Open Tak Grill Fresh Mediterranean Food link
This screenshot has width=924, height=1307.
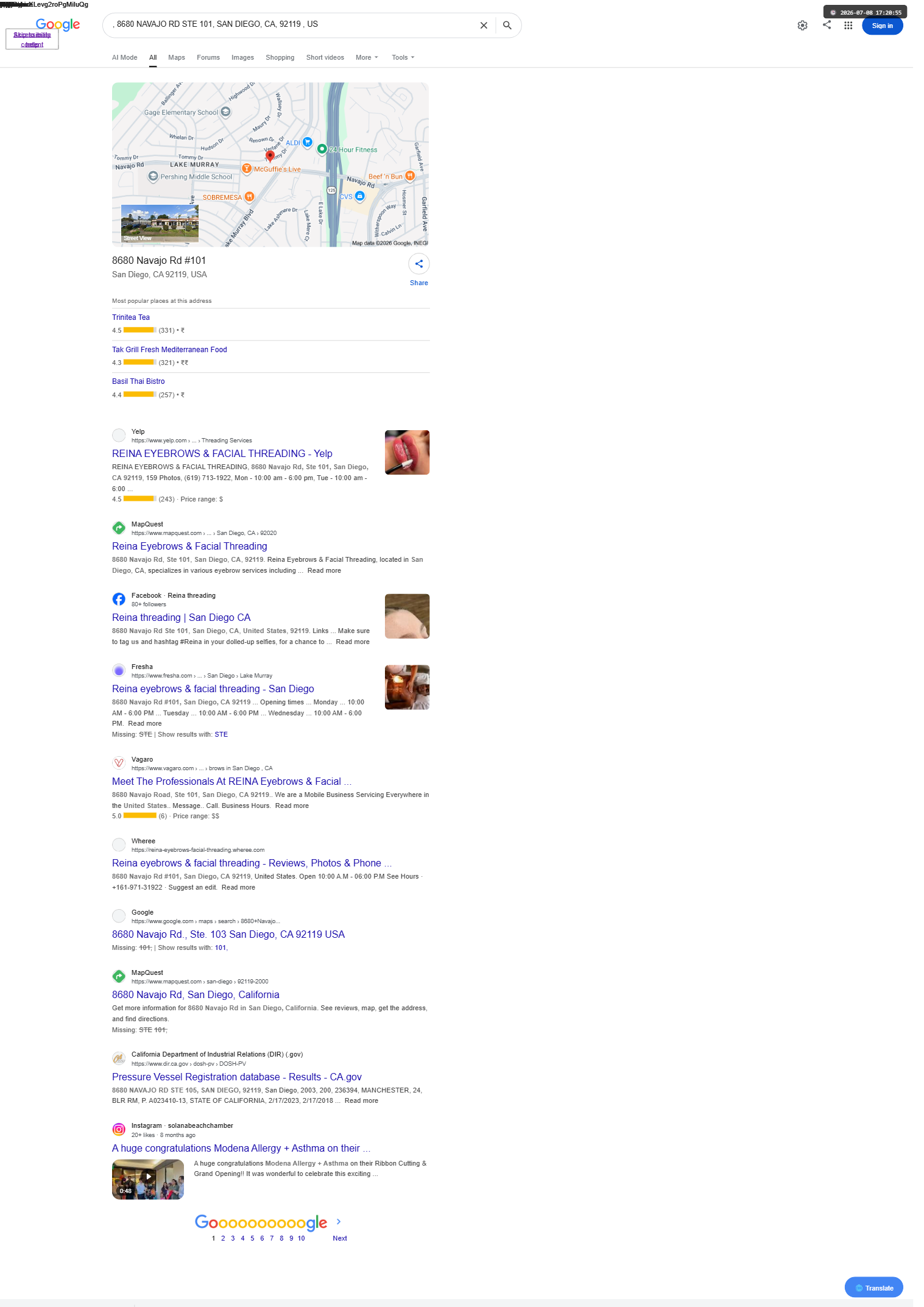point(169,350)
